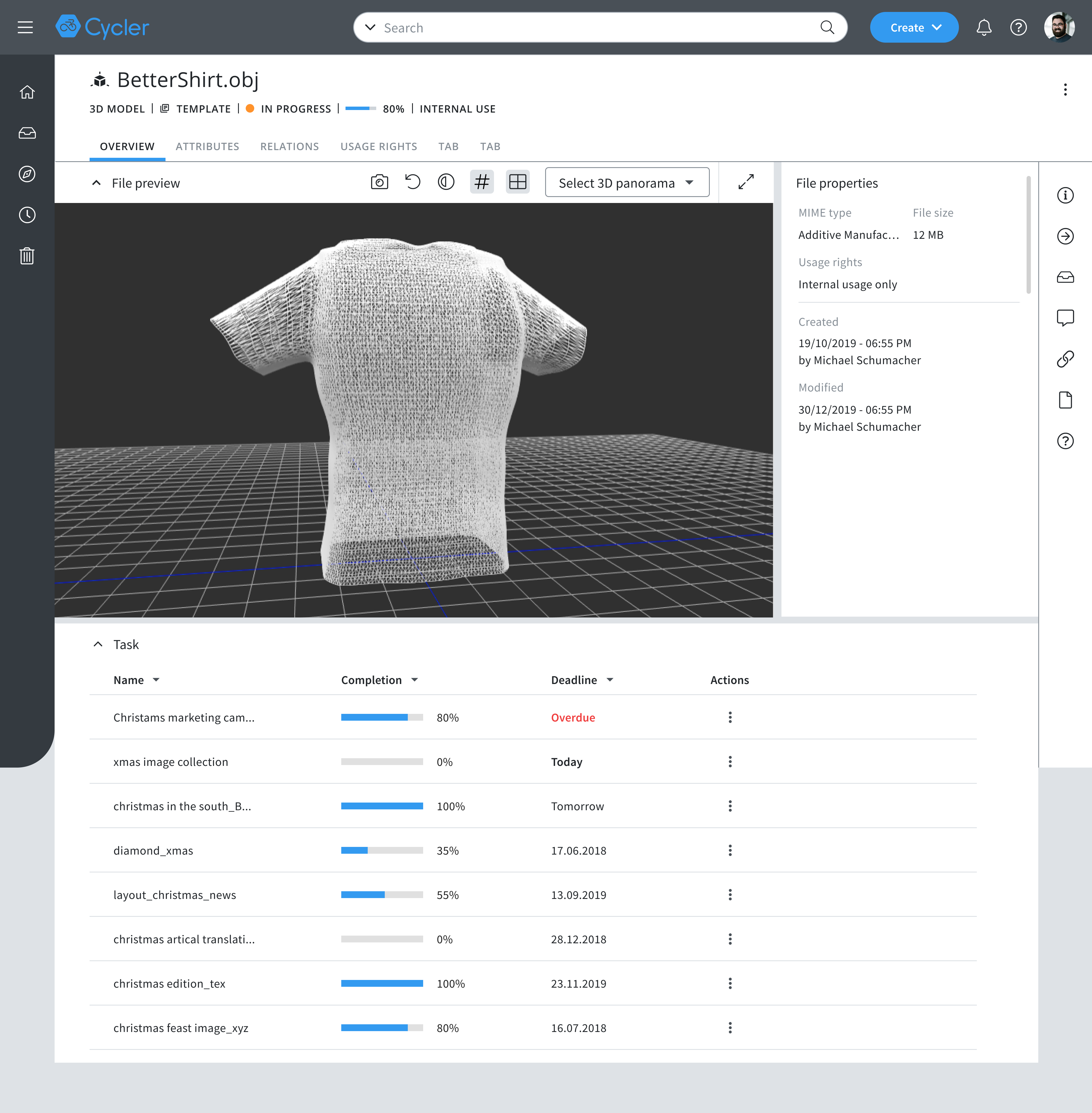The image size is (1092, 1113).
Task: Collapse the Task section
Action: pyautogui.click(x=98, y=644)
